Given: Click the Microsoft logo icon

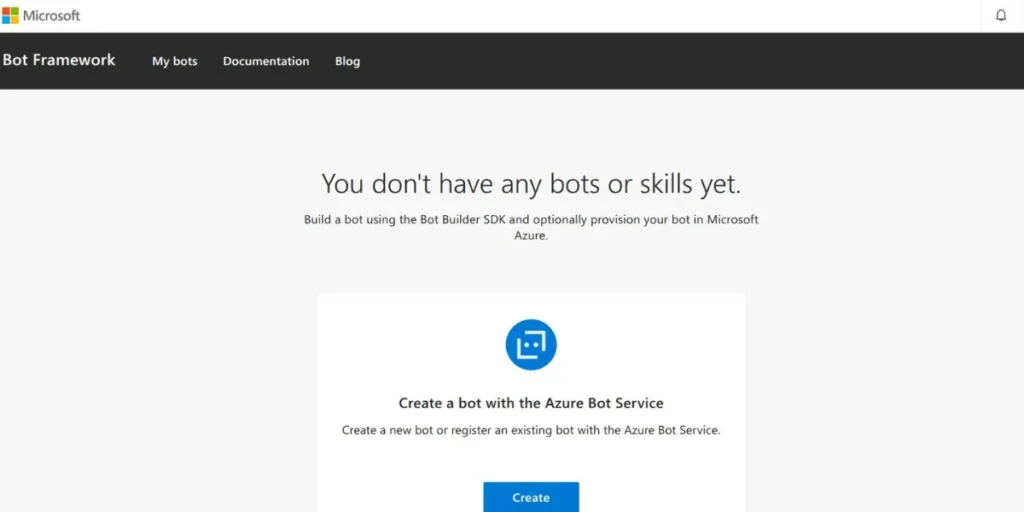Looking at the screenshot, I should tap(10, 15).
